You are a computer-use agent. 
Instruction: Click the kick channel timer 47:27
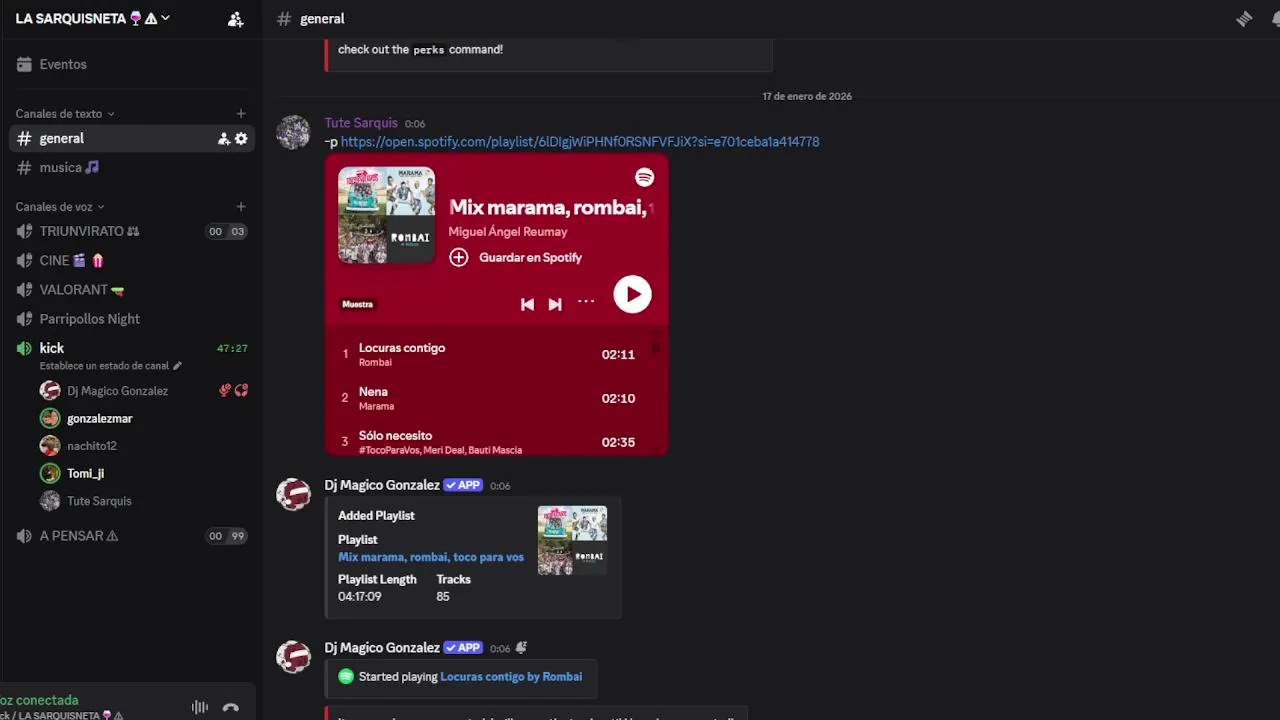pos(232,349)
